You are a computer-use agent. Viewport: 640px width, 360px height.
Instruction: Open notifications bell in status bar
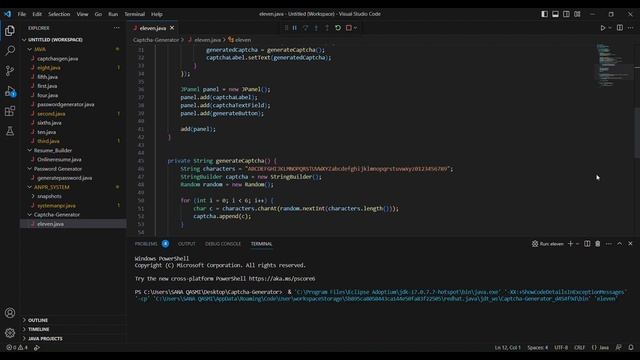click(x=631, y=347)
